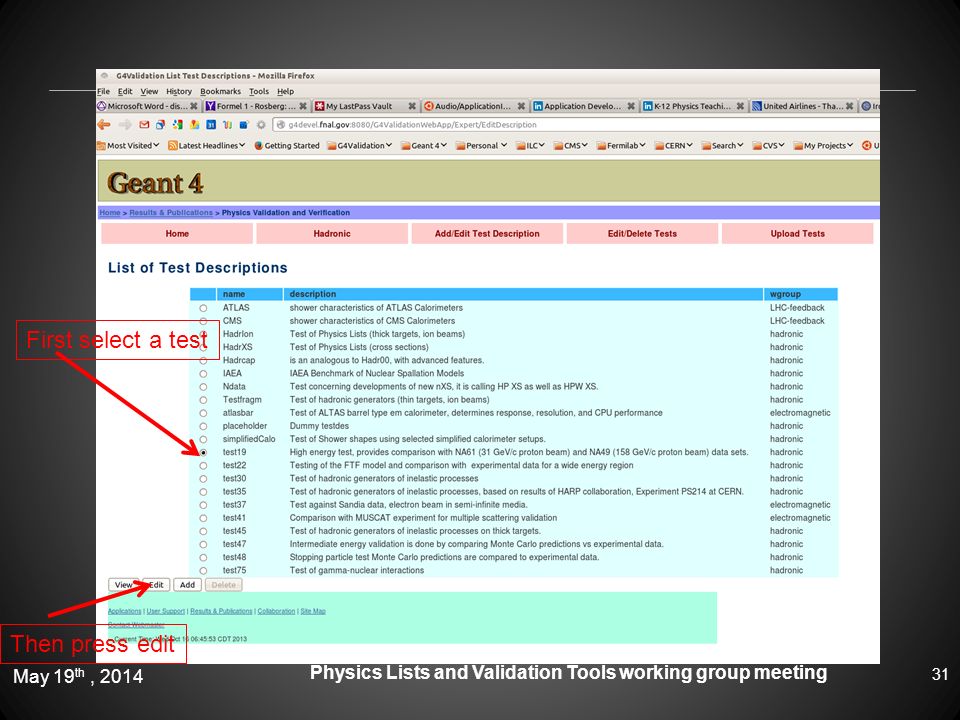Close the My LastPass Vault tab
The height and width of the screenshot is (720, 960).
coord(412,106)
